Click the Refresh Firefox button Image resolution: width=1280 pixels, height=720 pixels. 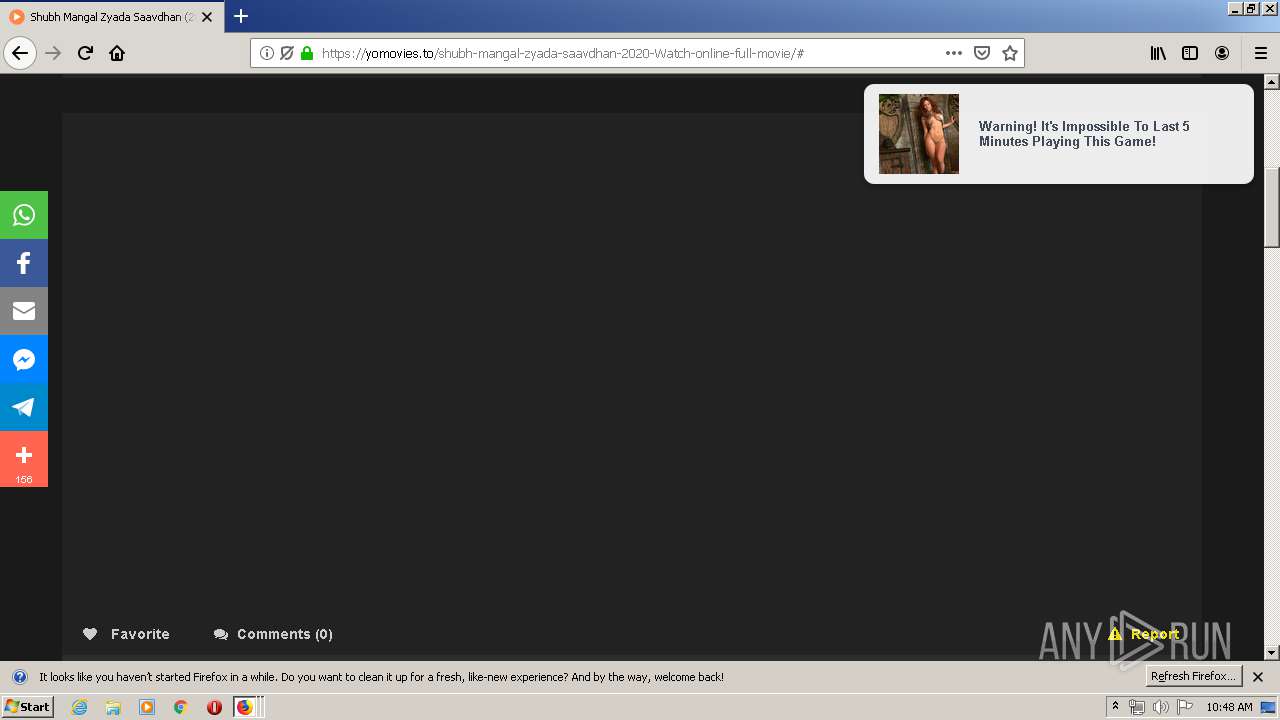[1193, 676]
